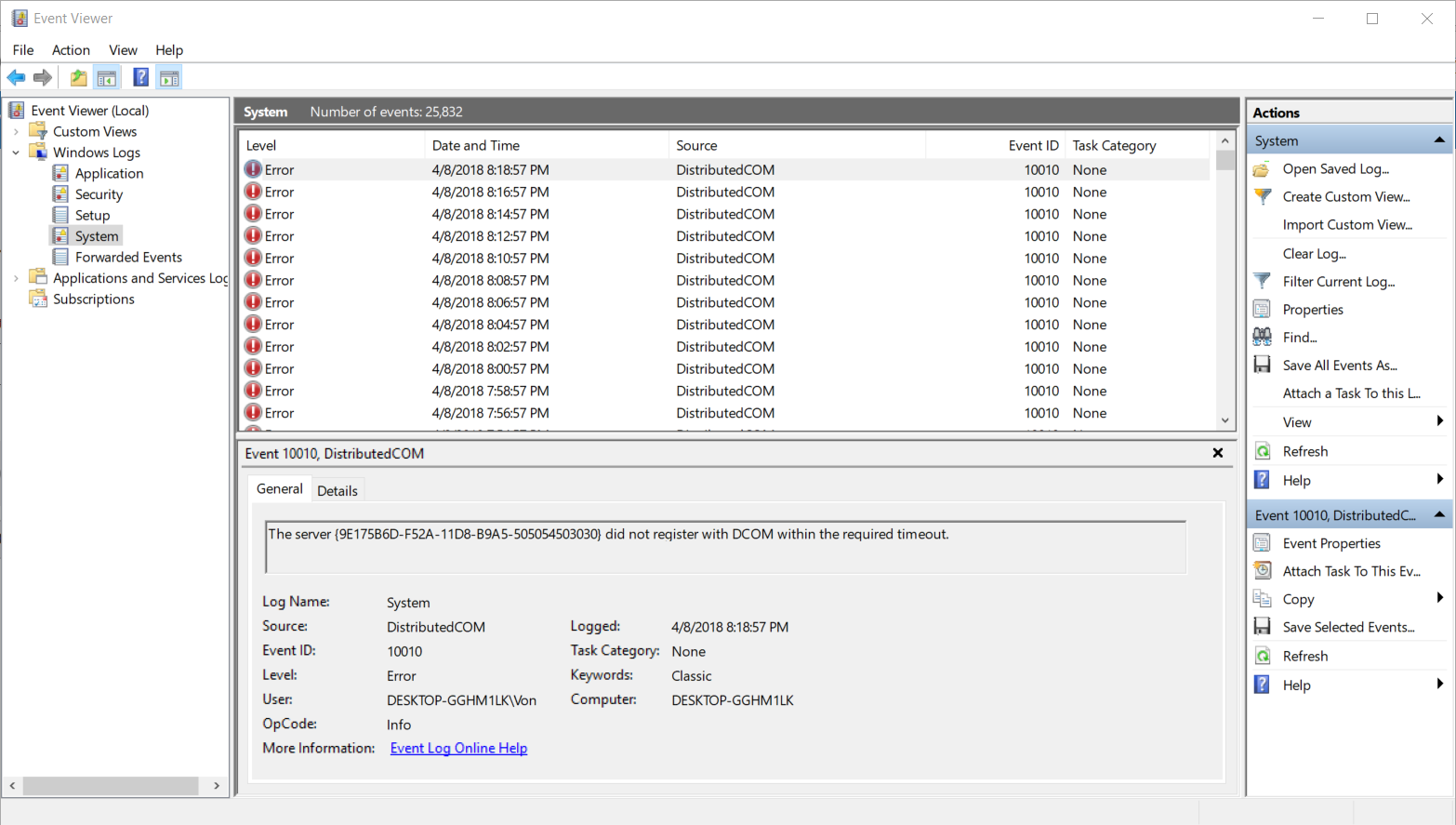Select Create Custom View funnel icon
Viewport: 1456px width, 825px height.
tap(1262, 196)
